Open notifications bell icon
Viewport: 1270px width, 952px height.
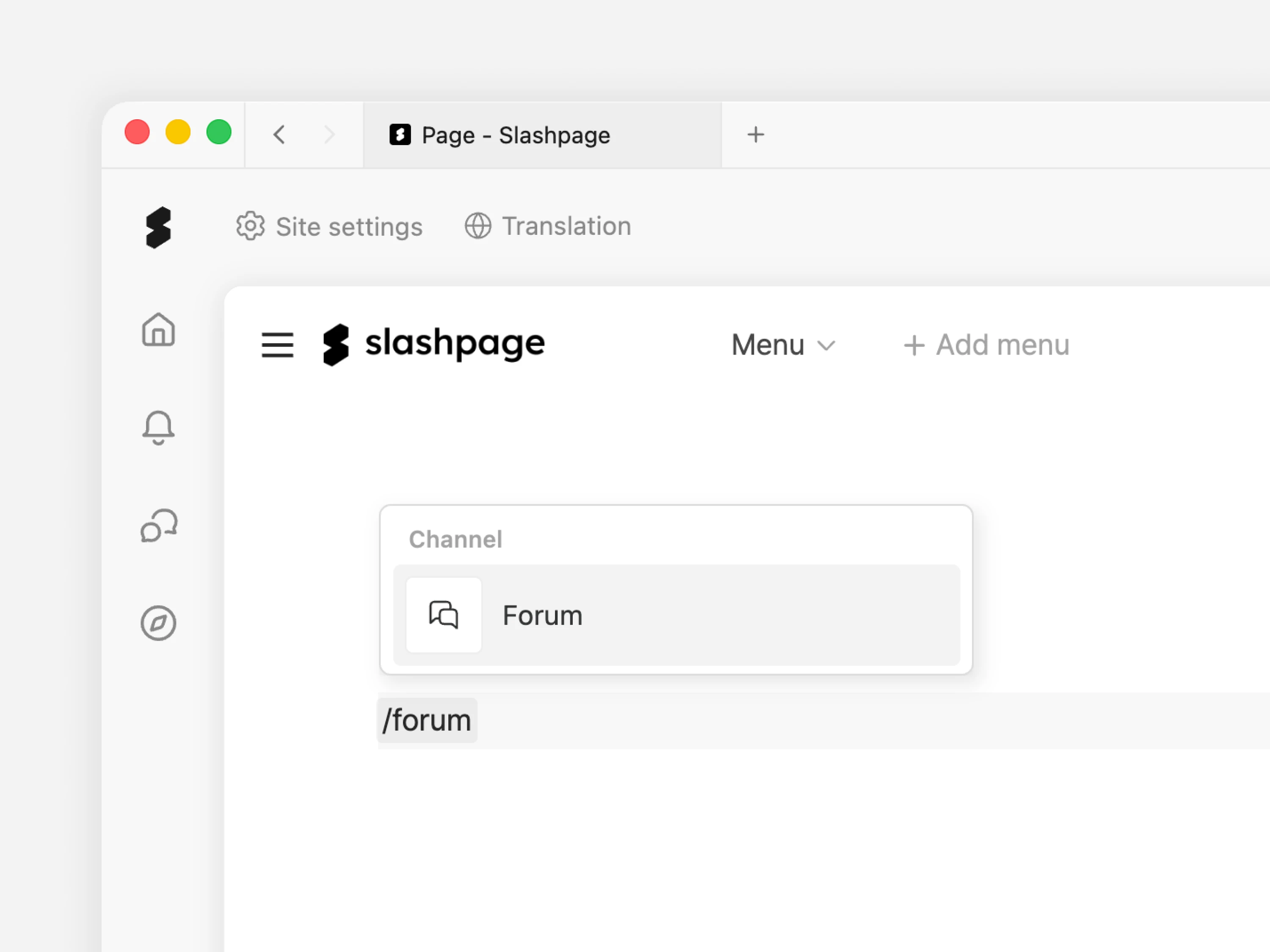point(158,427)
